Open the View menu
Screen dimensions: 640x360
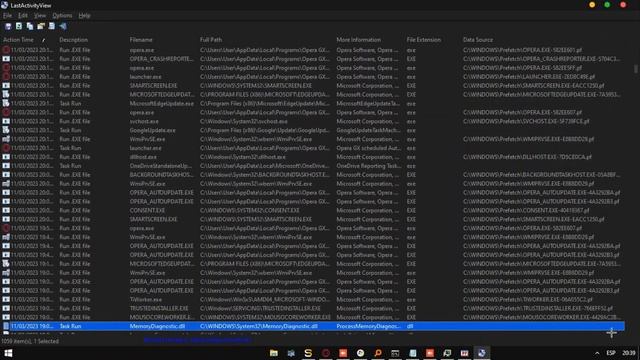[x=40, y=16]
